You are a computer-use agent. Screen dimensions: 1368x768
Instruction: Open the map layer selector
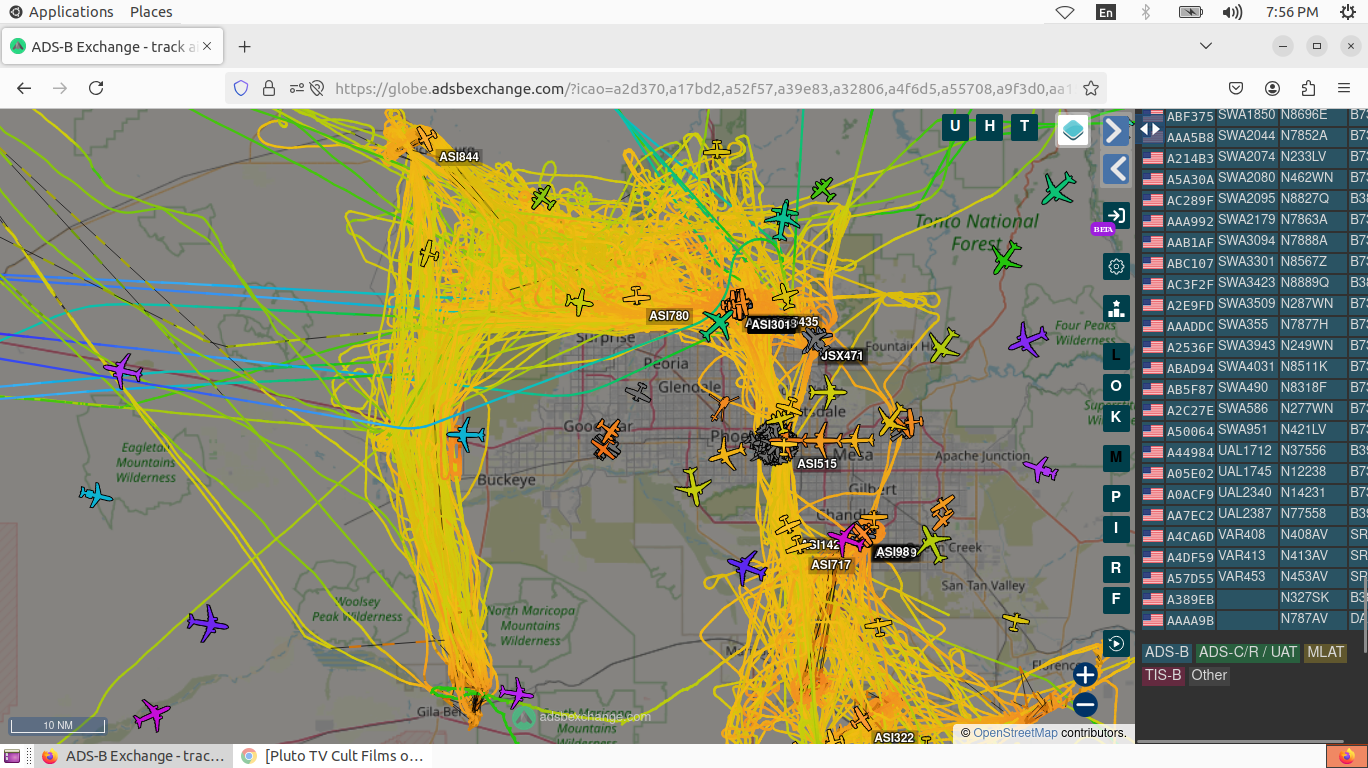click(x=1073, y=129)
